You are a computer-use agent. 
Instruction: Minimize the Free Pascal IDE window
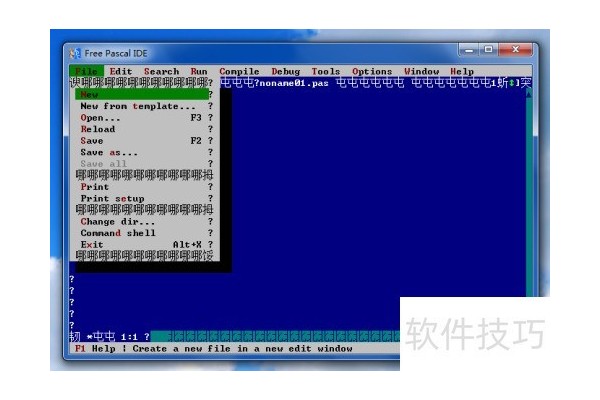tap(470, 50)
